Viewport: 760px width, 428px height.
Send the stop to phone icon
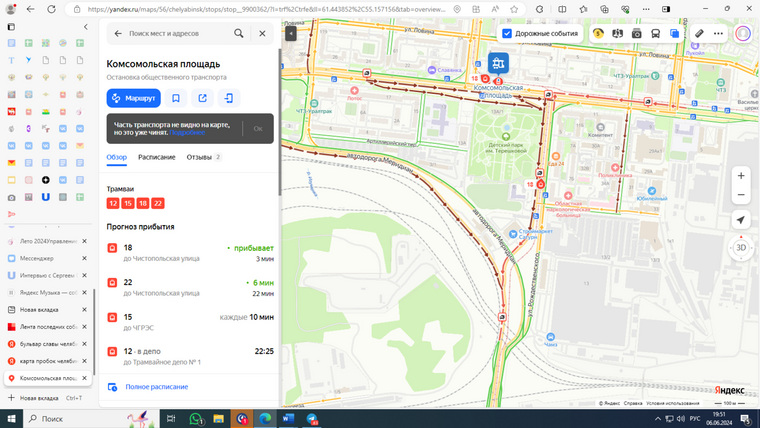coord(229,98)
